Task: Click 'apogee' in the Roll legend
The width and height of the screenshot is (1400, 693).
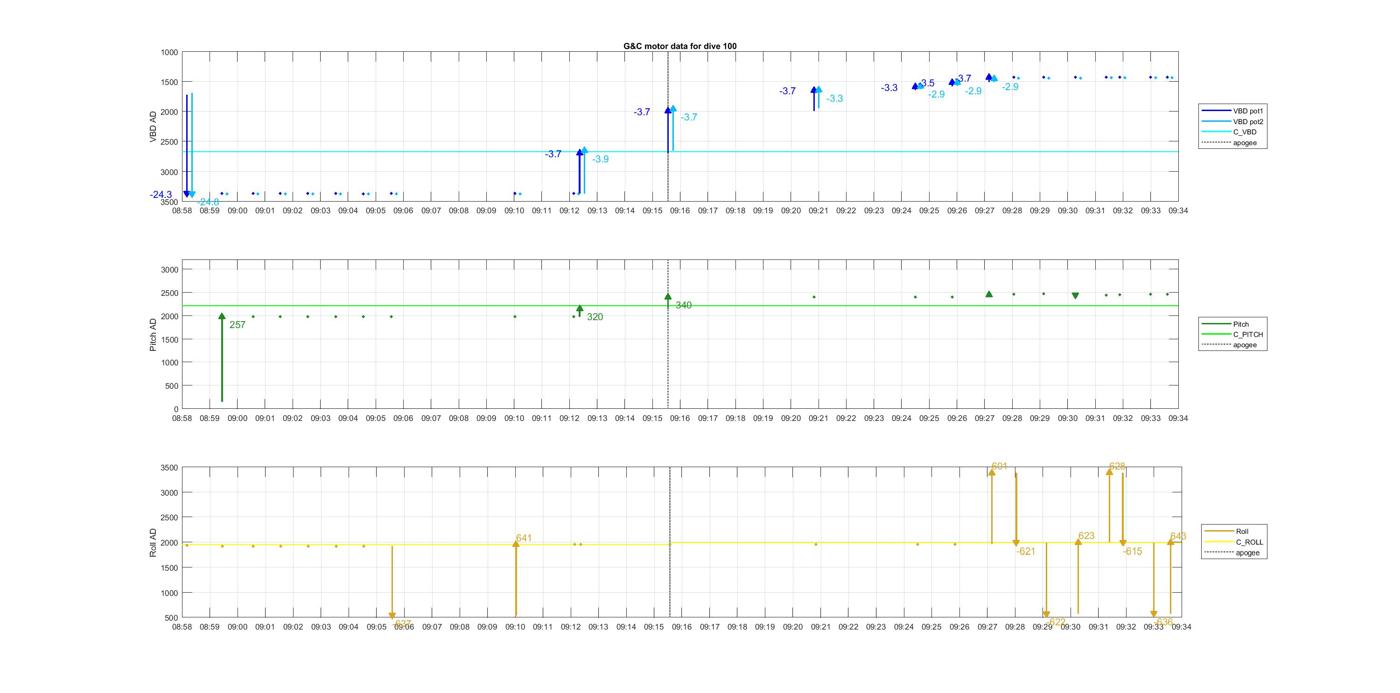Action: tap(1231, 552)
